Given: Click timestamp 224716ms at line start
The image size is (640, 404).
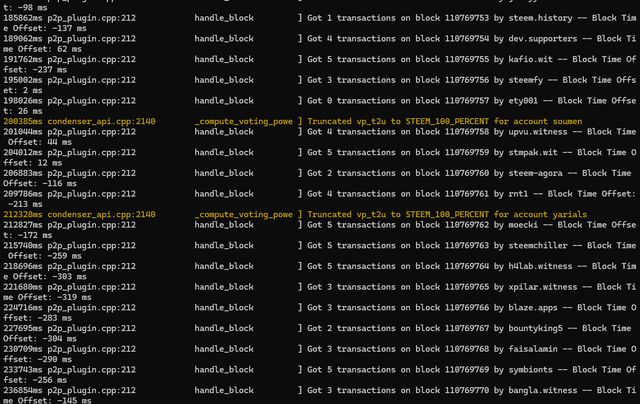Looking at the screenshot, I should (22, 308).
